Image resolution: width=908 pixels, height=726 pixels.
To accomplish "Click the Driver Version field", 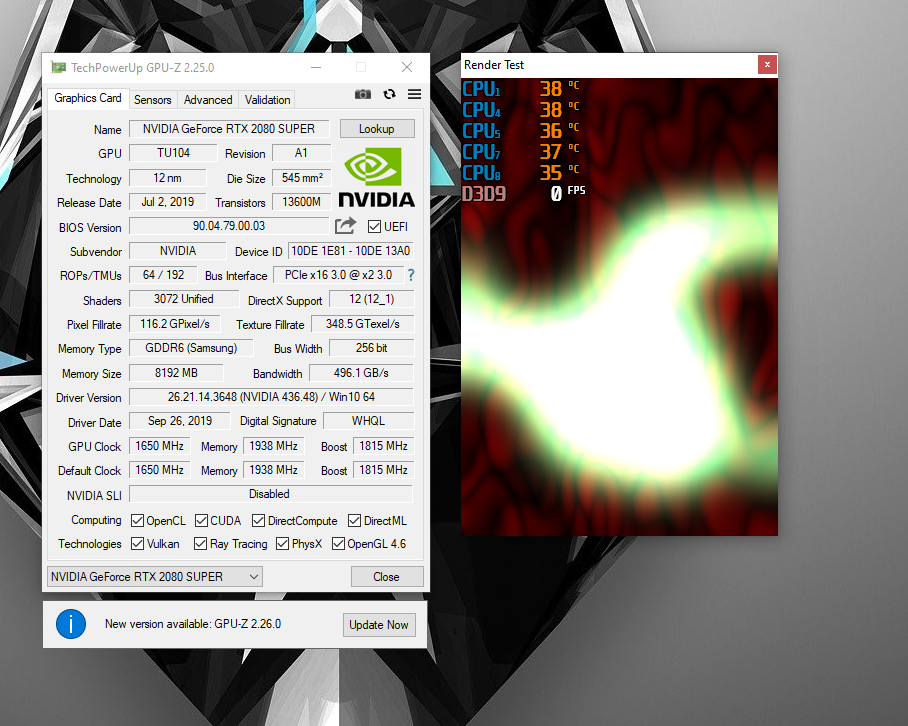I will point(271,397).
